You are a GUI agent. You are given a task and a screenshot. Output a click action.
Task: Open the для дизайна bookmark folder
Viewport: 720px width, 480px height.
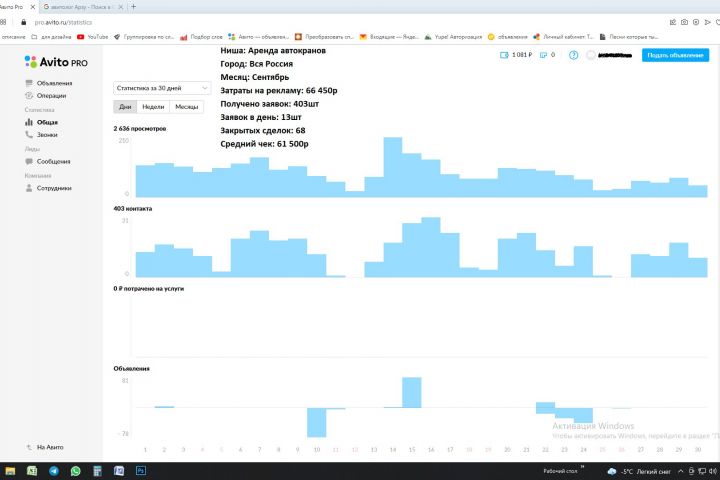pos(51,37)
